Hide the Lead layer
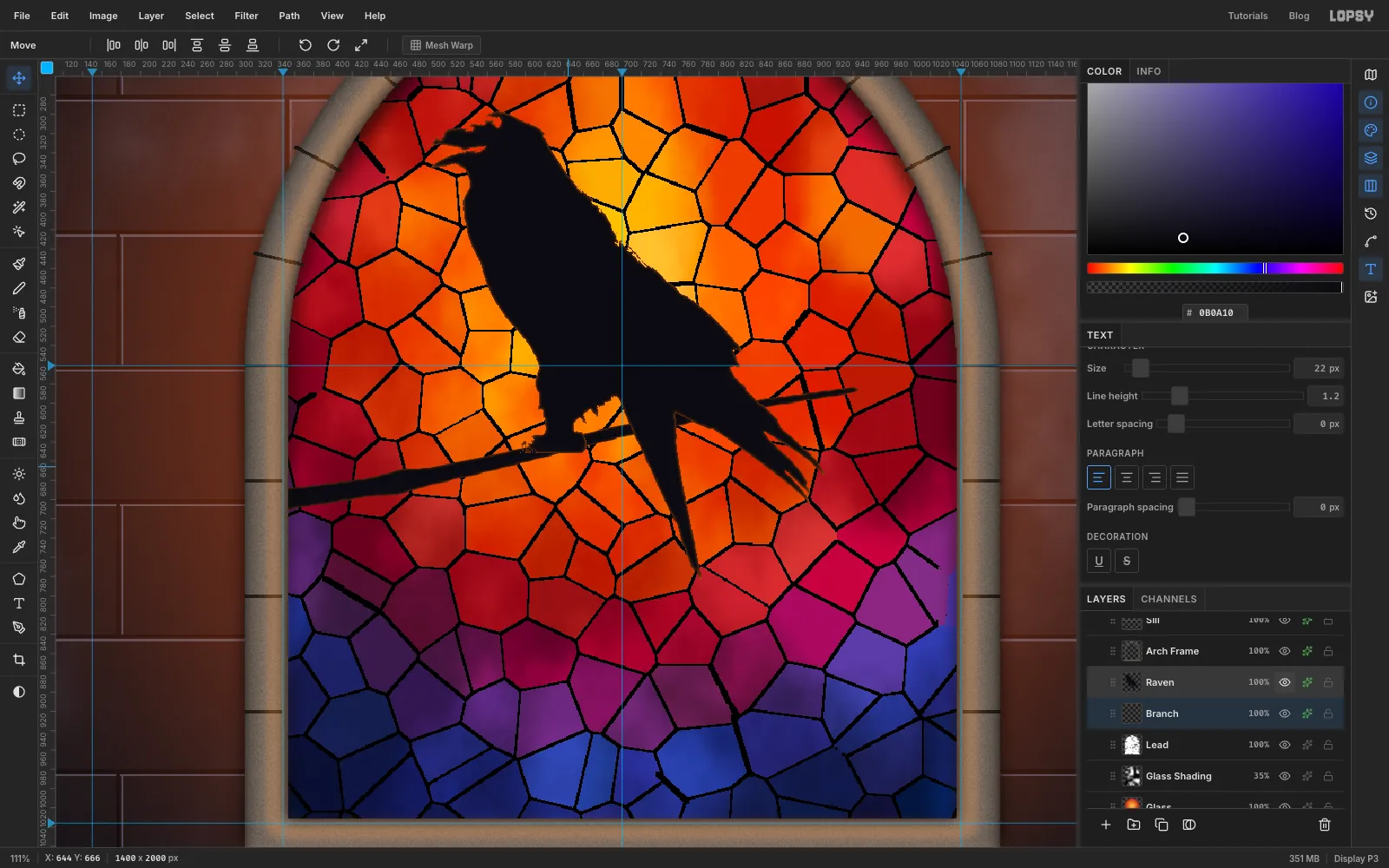Viewport: 1389px width, 868px height. 1285,745
